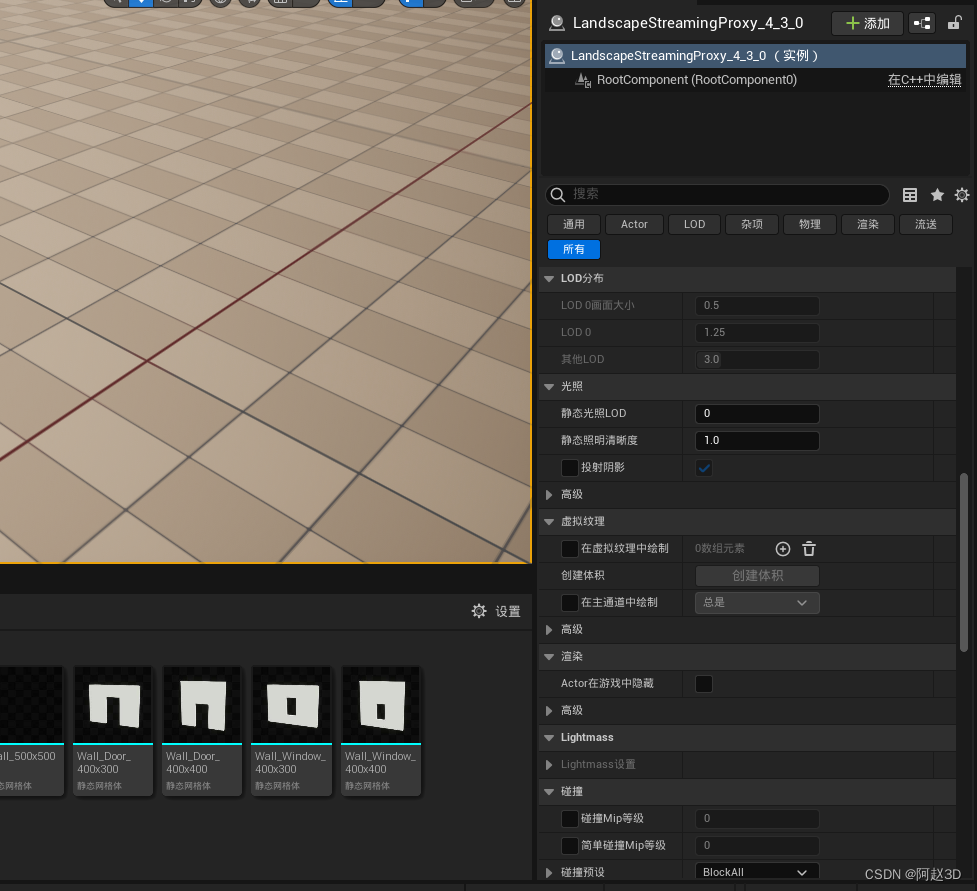Toggle 简单碰撞Mip等级 override checkbox

(x=570, y=846)
